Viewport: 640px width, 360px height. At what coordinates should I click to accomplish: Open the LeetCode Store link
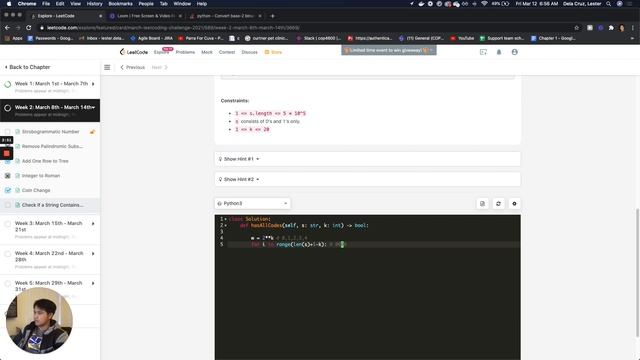pos(273,52)
